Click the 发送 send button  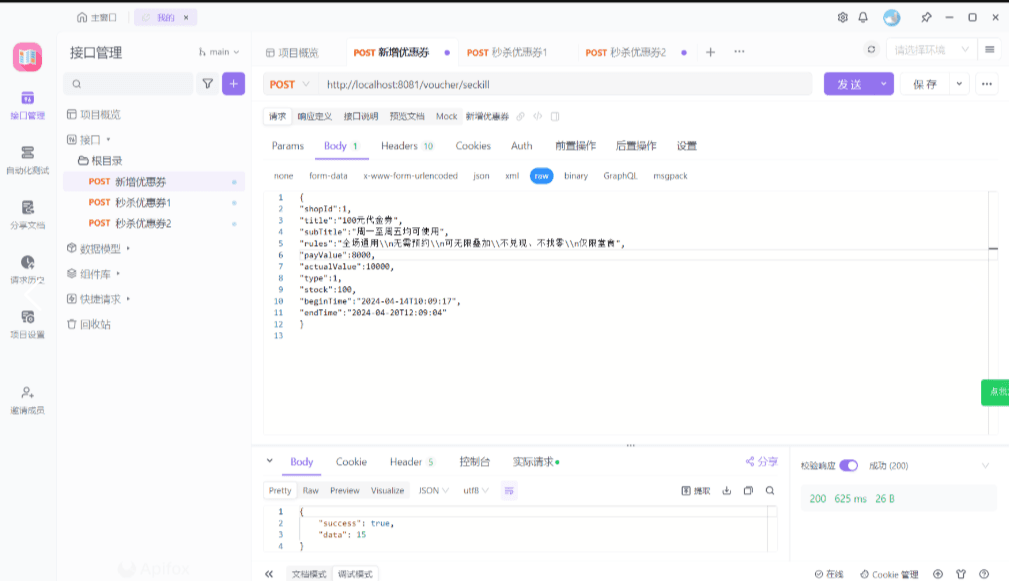point(849,85)
